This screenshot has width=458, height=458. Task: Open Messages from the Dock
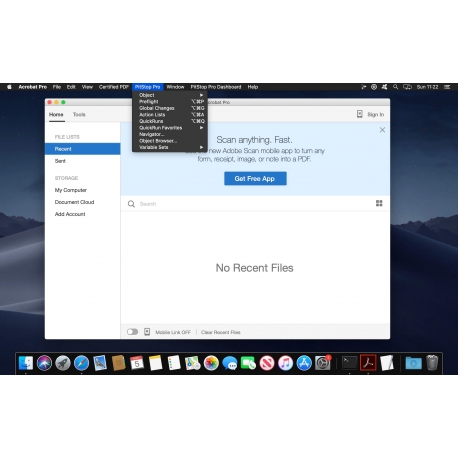230,363
